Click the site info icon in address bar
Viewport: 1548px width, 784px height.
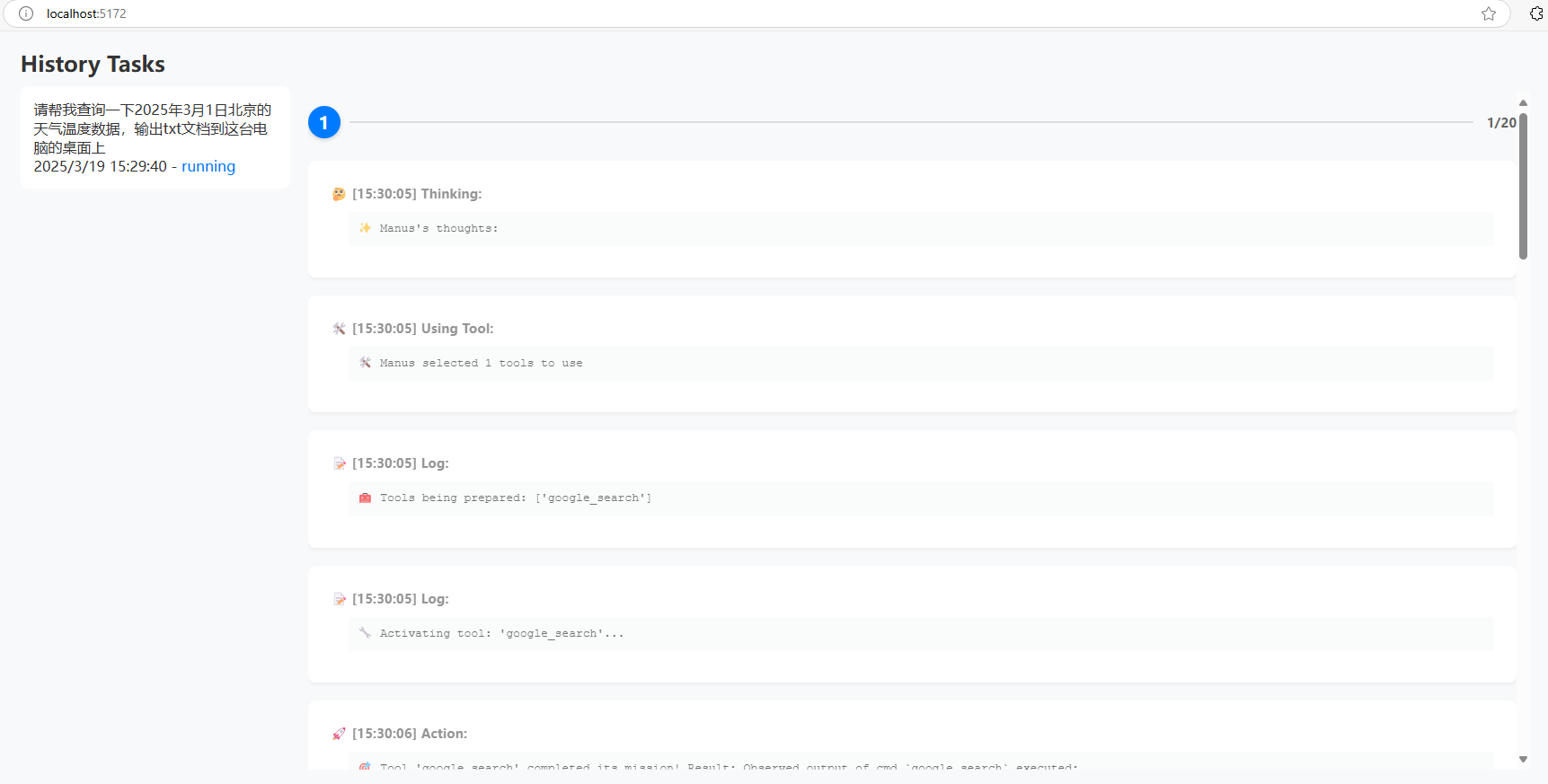point(26,13)
